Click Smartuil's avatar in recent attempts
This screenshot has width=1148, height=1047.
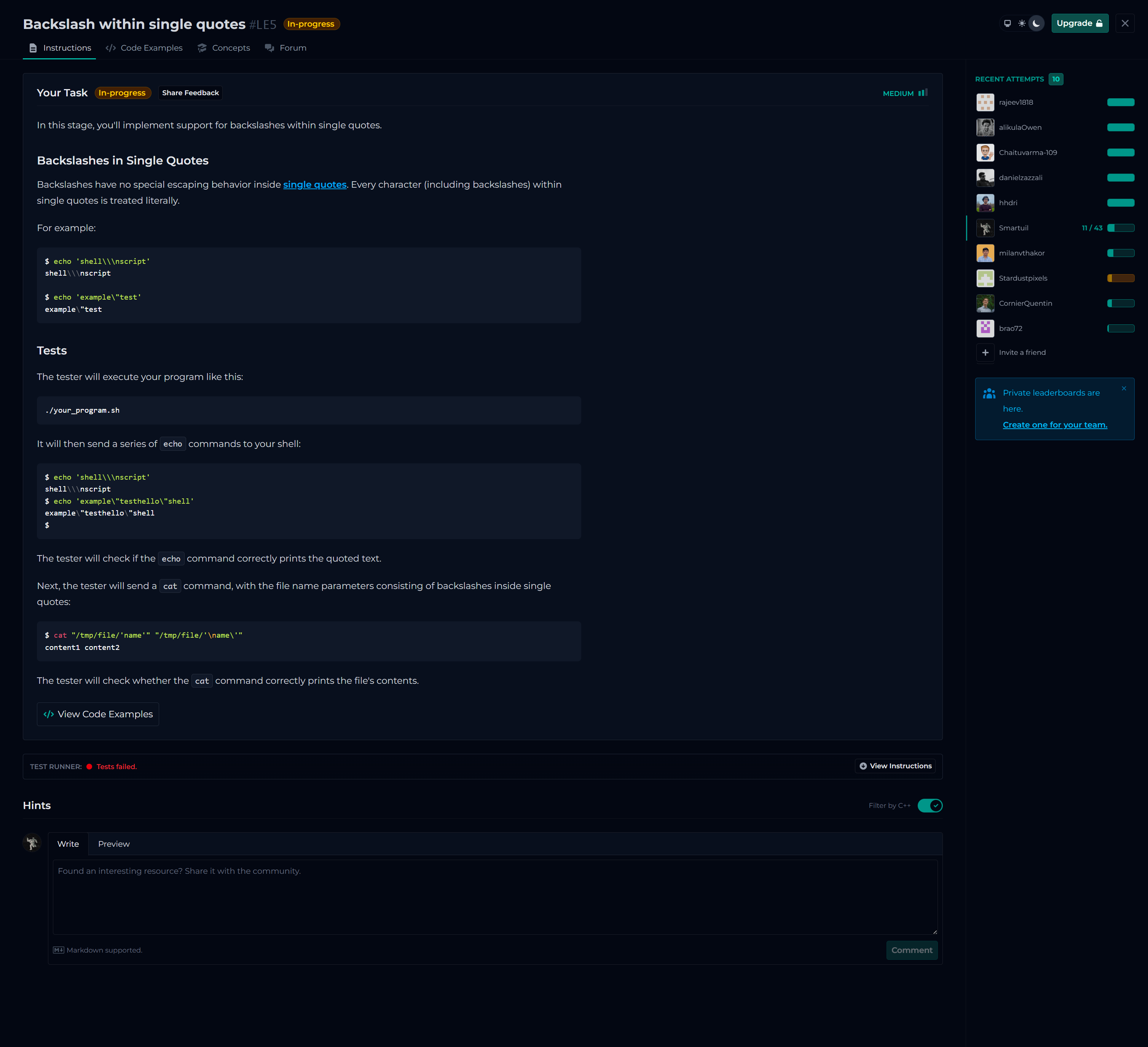(x=985, y=228)
